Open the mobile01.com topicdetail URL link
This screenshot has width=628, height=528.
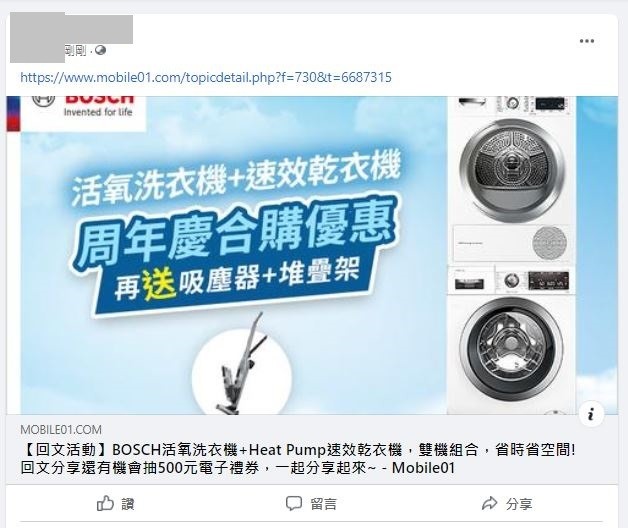(206, 77)
